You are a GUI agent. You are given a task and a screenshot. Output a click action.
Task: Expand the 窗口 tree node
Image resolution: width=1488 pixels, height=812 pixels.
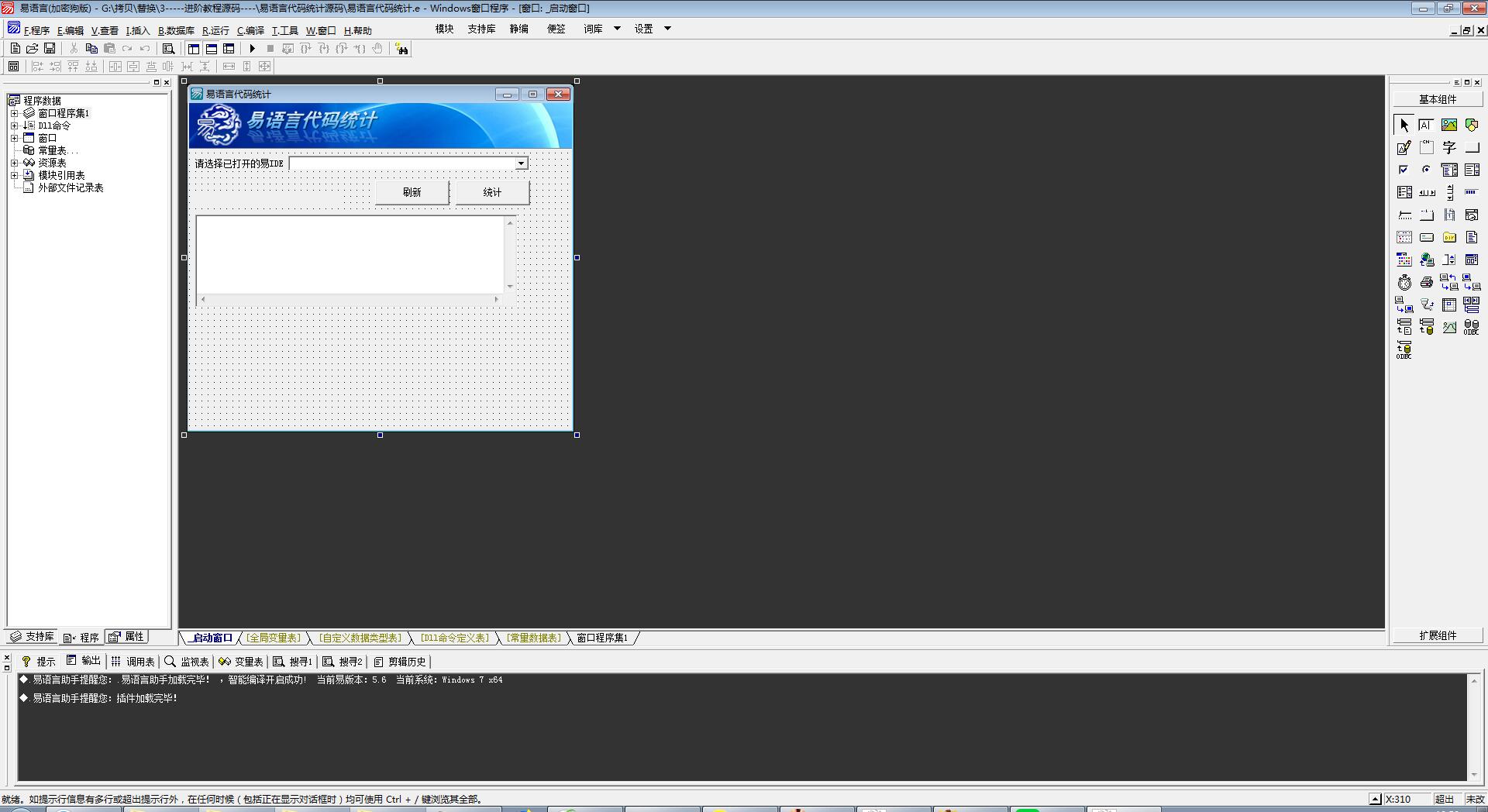pyautogui.click(x=14, y=138)
